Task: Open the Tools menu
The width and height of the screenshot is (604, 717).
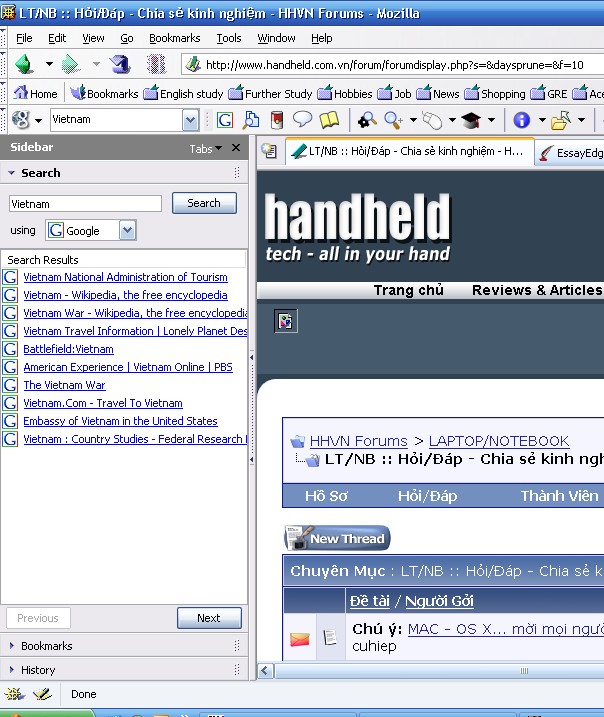Action: click(229, 38)
